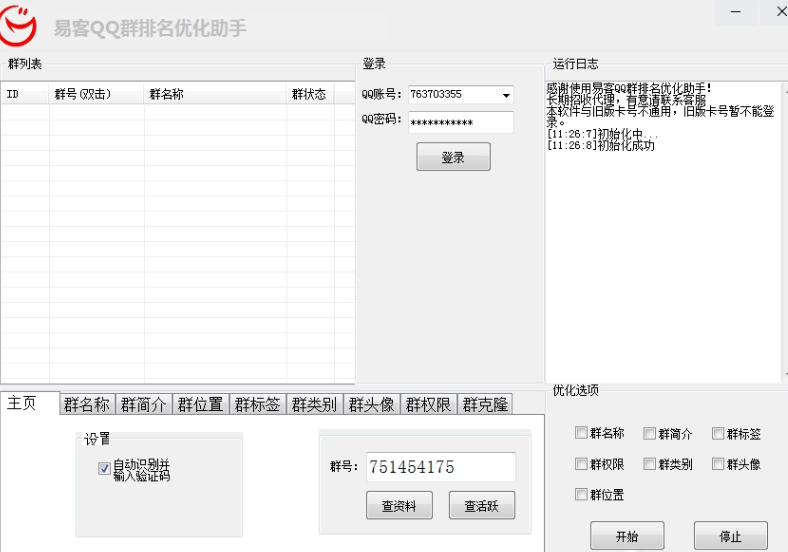This screenshot has height=552, width=788.
Task: Enable the 群简介 optimization checkbox
Action: click(x=649, y=433)
